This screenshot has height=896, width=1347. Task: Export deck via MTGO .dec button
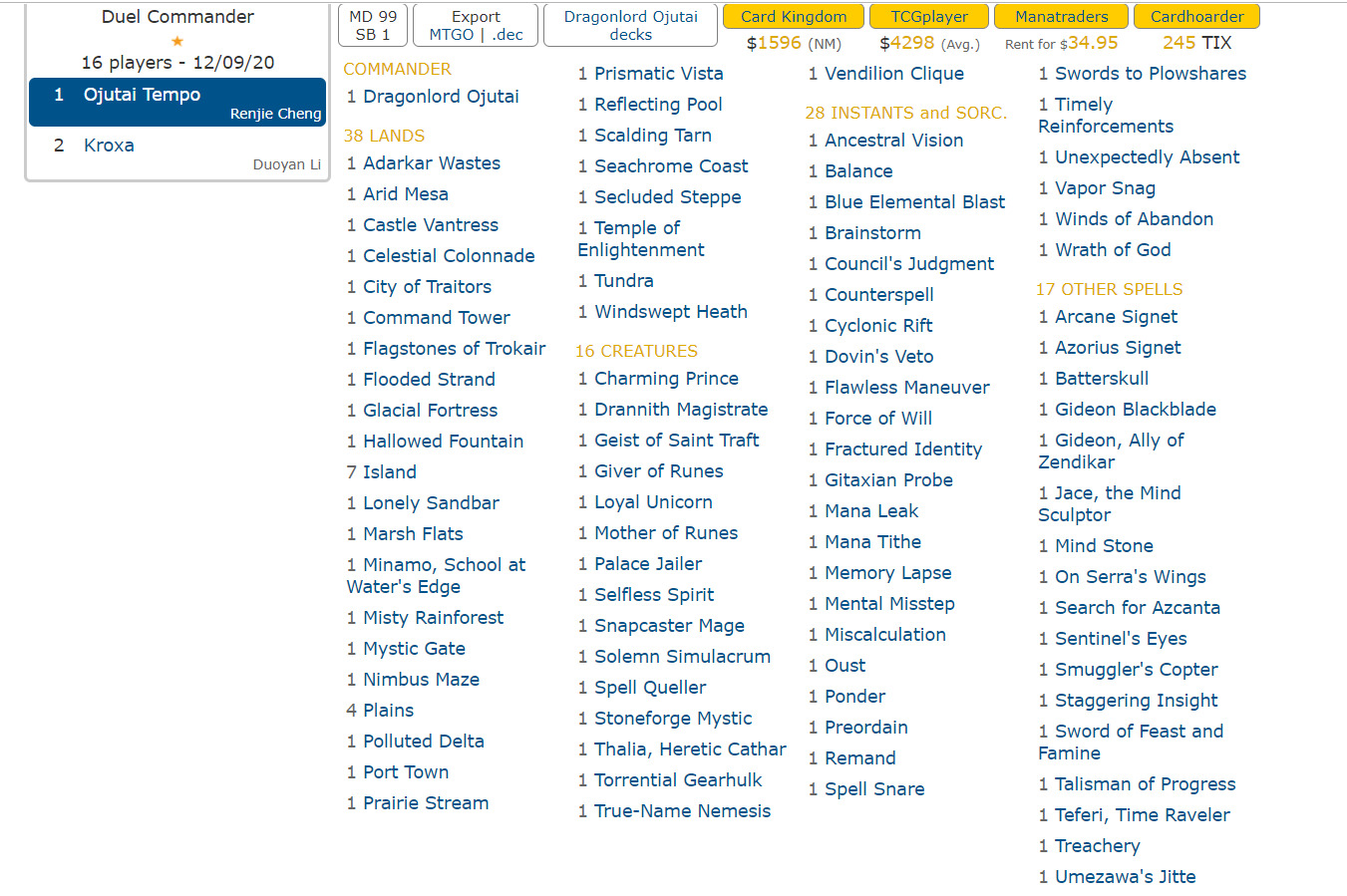476,25
